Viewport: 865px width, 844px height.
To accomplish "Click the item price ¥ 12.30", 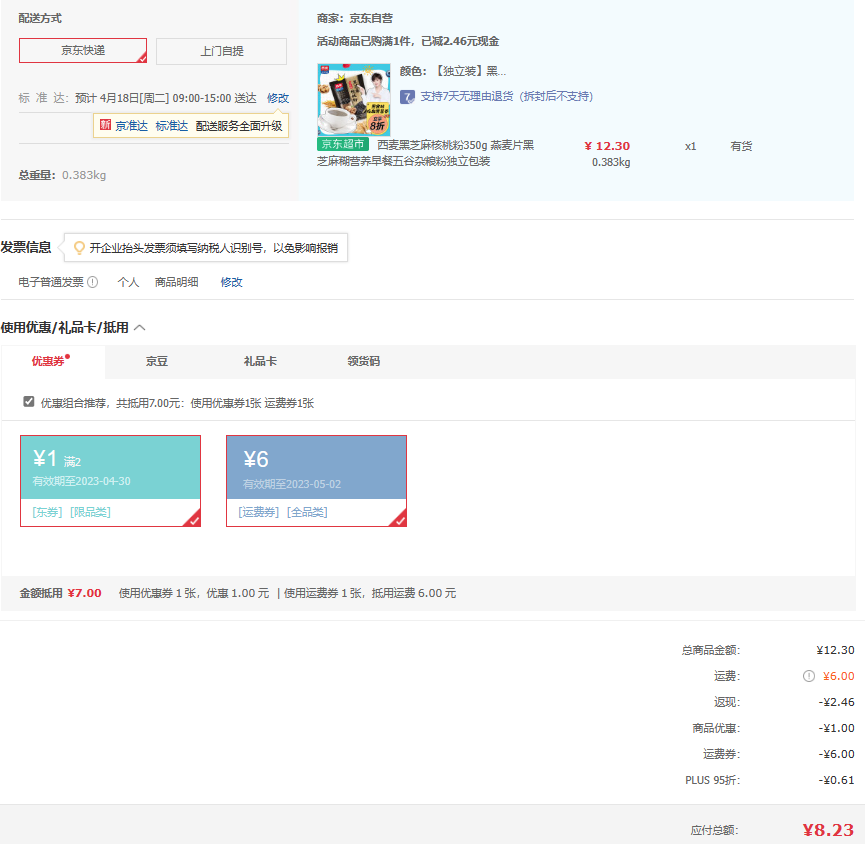I will point(607,146).
